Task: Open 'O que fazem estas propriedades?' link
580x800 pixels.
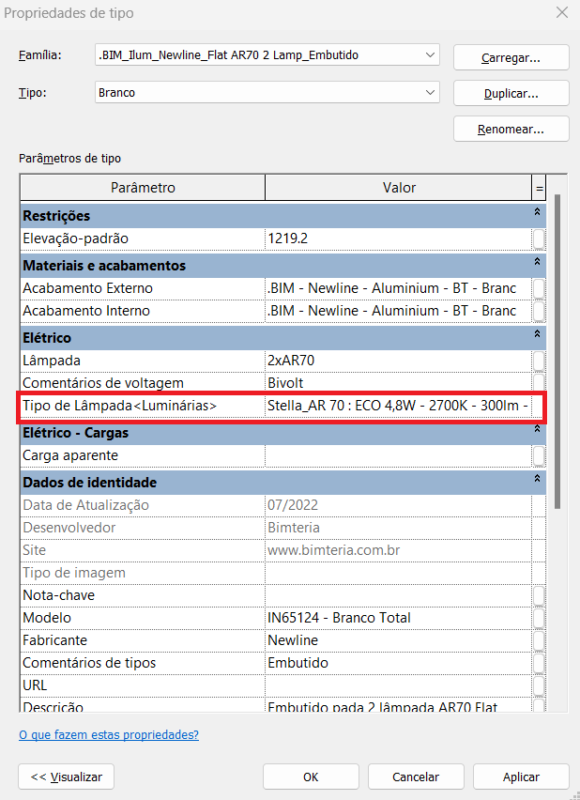Action: 109,735
